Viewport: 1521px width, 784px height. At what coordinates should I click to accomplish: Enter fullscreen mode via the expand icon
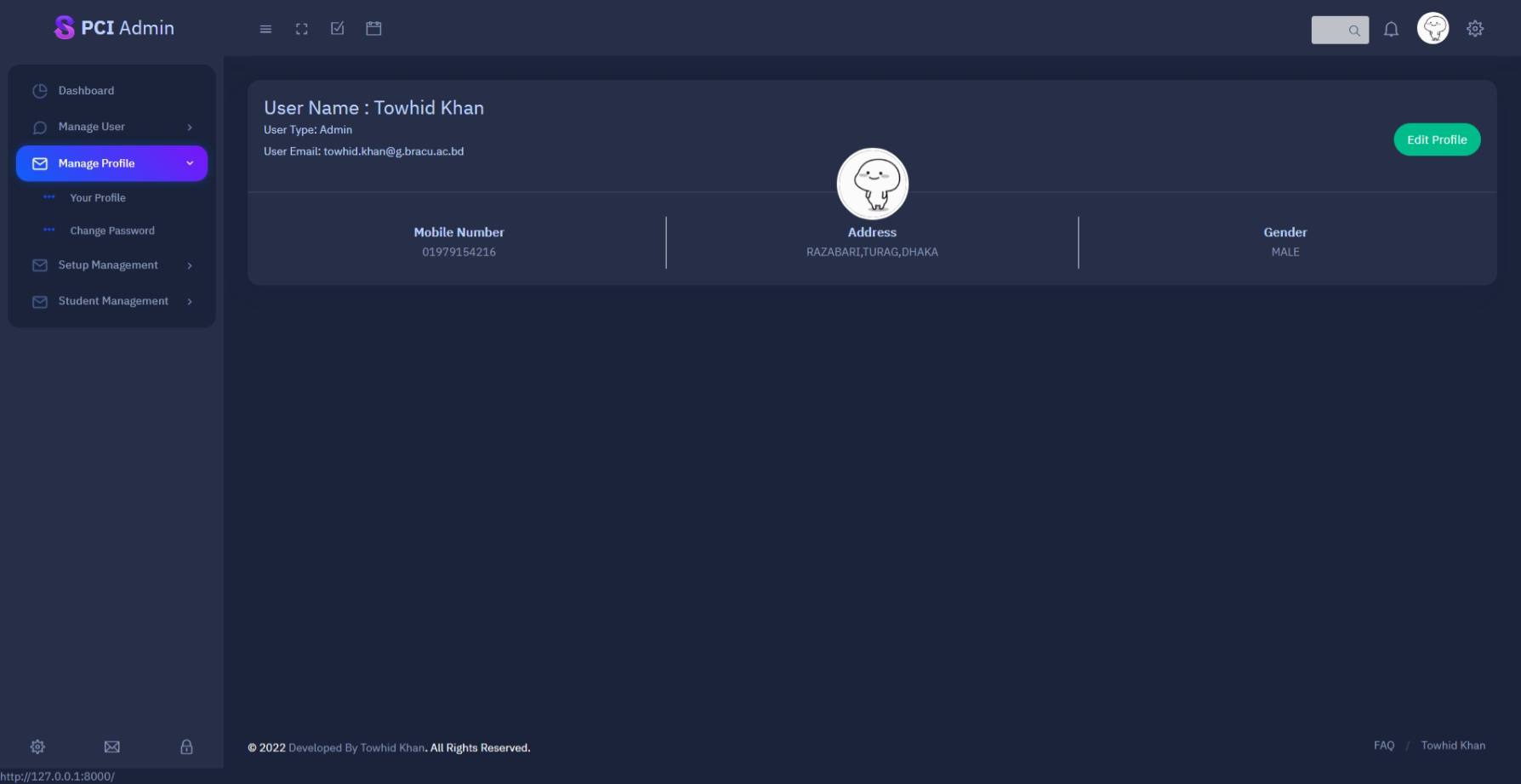tap(301, 28)
